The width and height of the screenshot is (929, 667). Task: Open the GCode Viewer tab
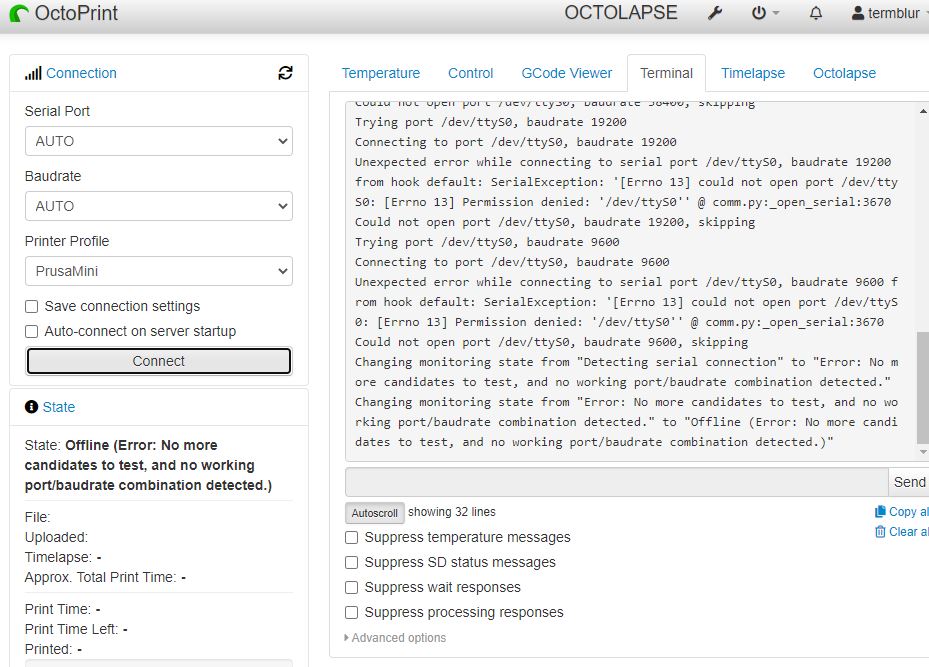566,73
